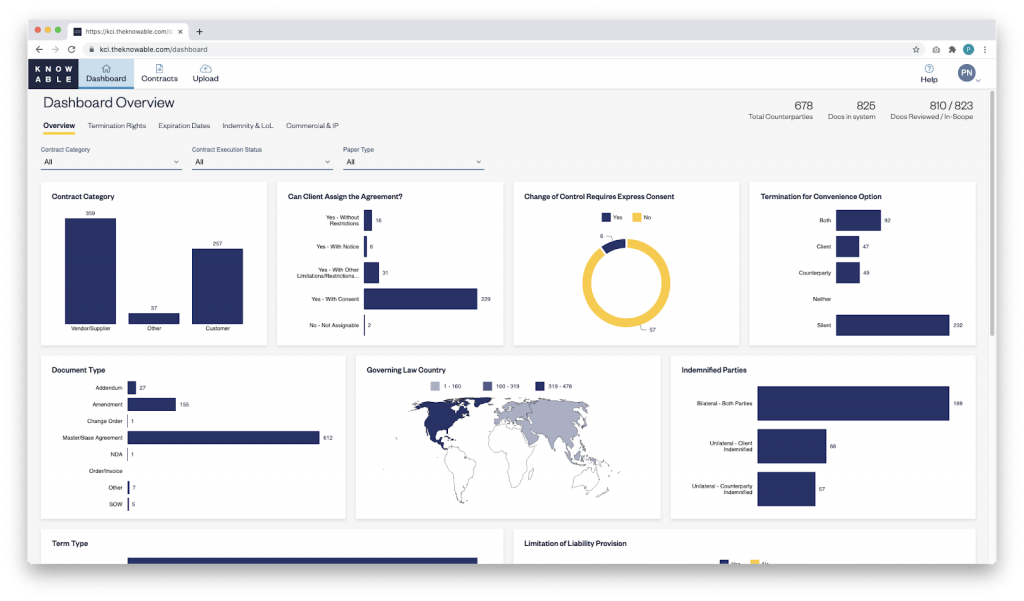Open the Expiration Dates tab
1024x601 pixels.
184,126
